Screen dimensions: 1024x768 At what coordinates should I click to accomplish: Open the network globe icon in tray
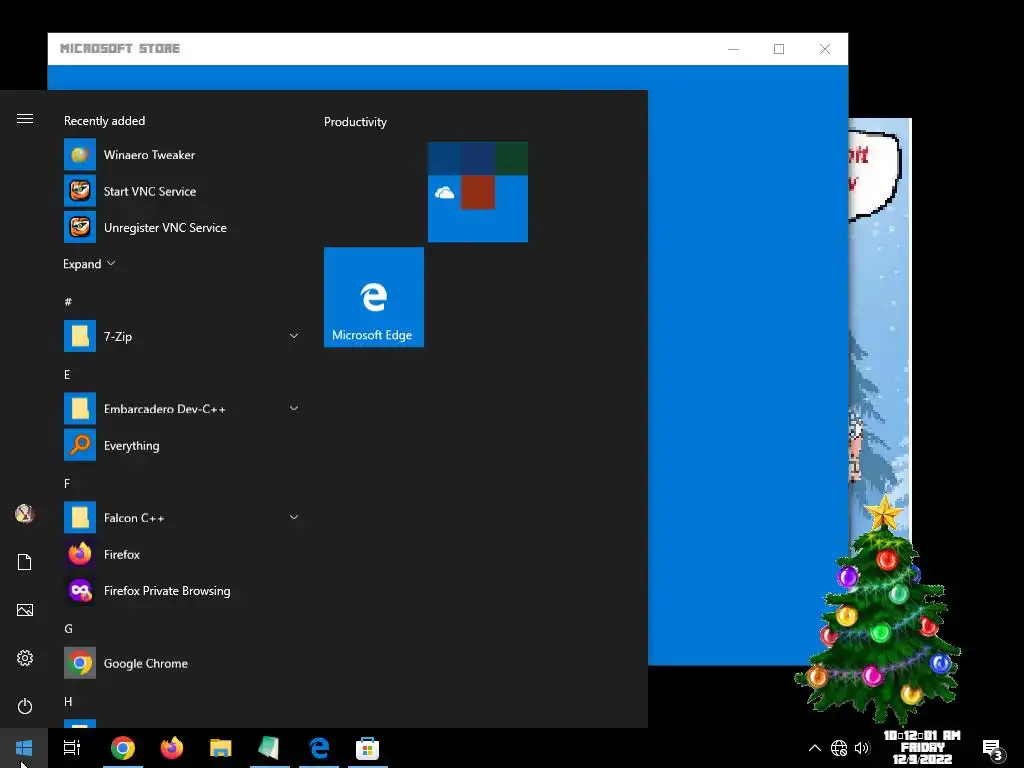click(839, 748)
